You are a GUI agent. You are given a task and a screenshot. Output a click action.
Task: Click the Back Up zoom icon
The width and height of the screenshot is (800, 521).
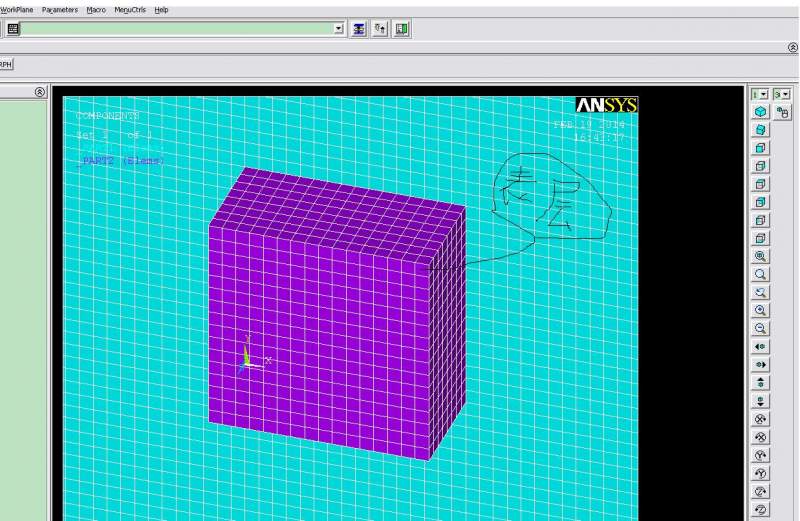(x=760, y=292)
